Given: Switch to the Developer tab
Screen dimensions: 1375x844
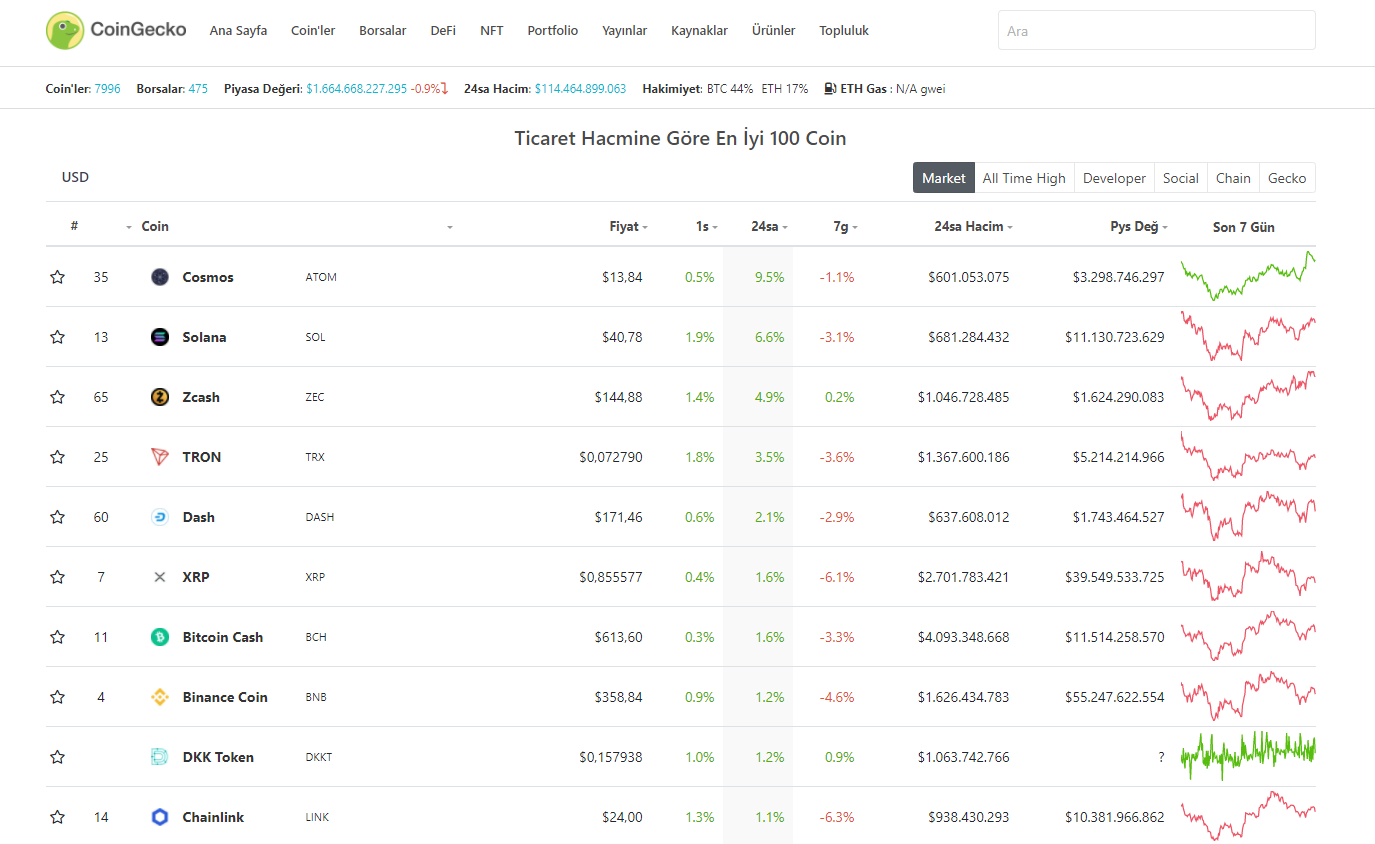Looking at the screenshot, I should (x=1114, y=178).
